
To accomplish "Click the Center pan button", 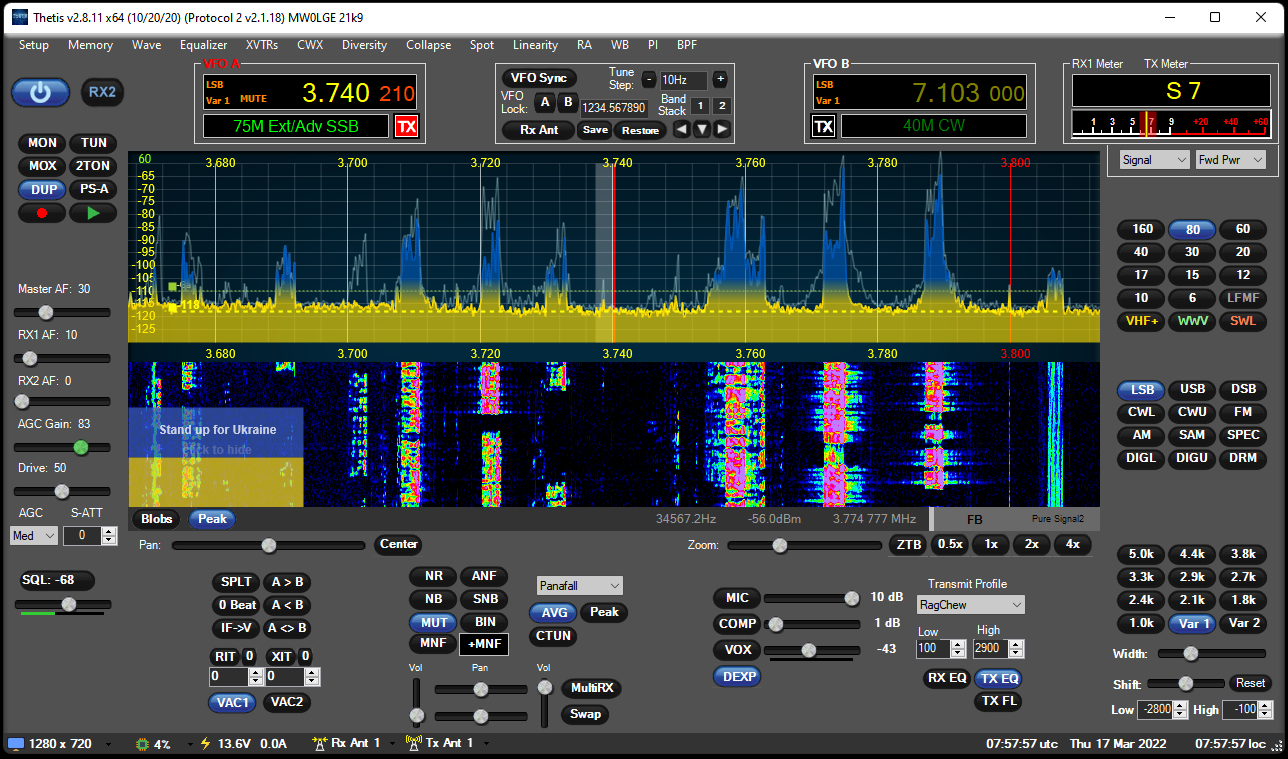I will [x=398, y=545].
